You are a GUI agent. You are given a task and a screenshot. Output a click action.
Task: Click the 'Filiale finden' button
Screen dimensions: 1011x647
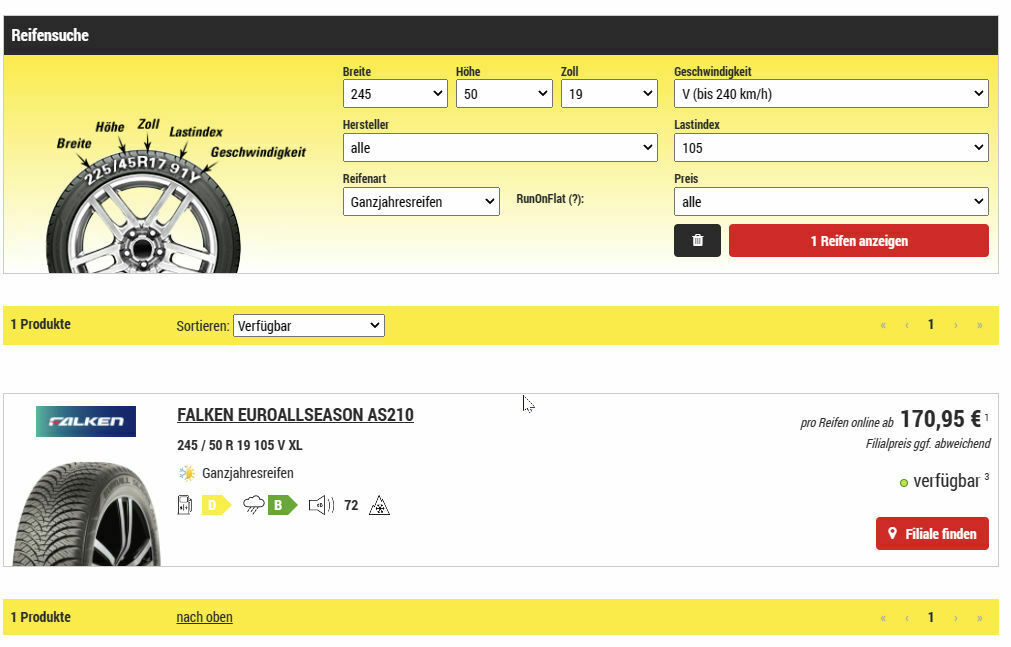[932, 534]
